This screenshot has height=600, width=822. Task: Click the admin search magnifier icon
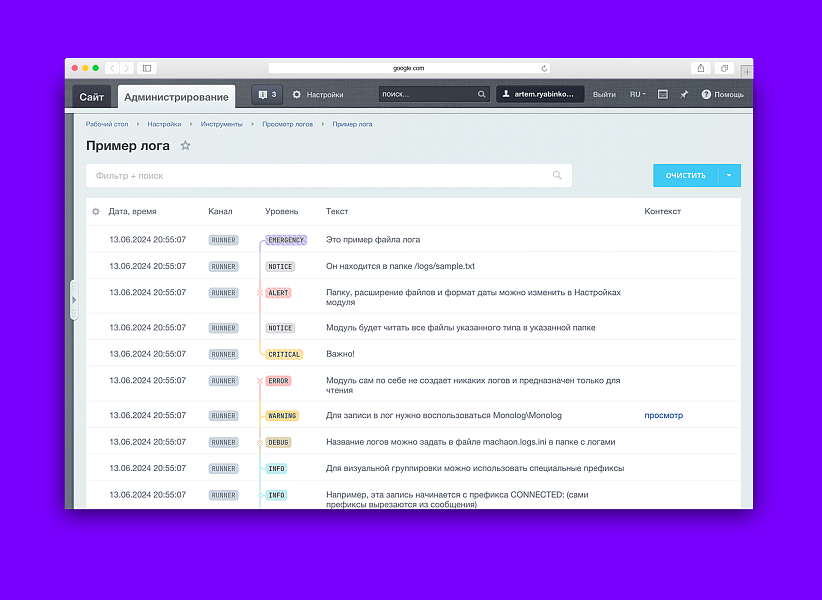481,94
